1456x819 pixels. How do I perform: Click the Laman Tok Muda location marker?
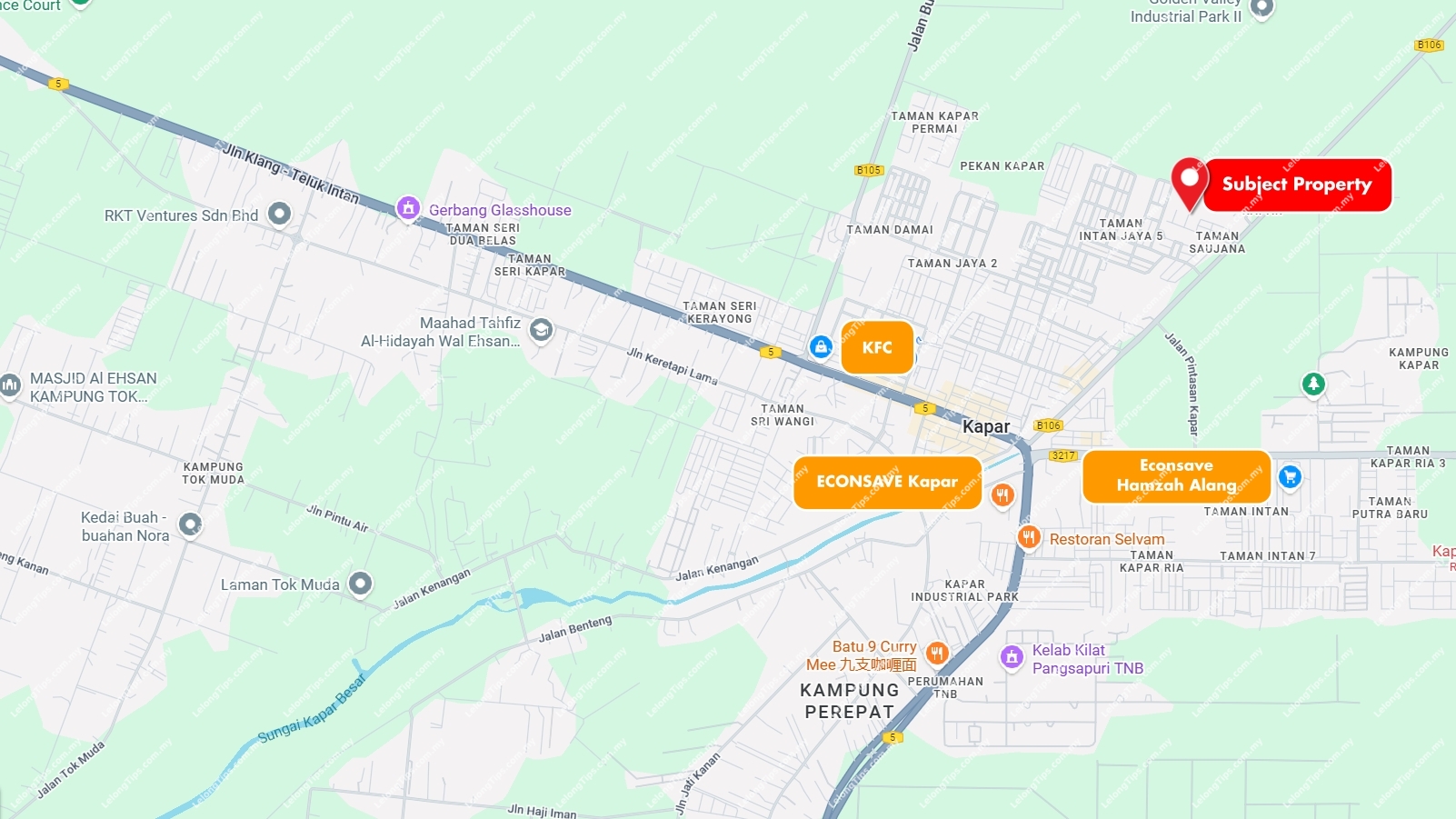361,584
